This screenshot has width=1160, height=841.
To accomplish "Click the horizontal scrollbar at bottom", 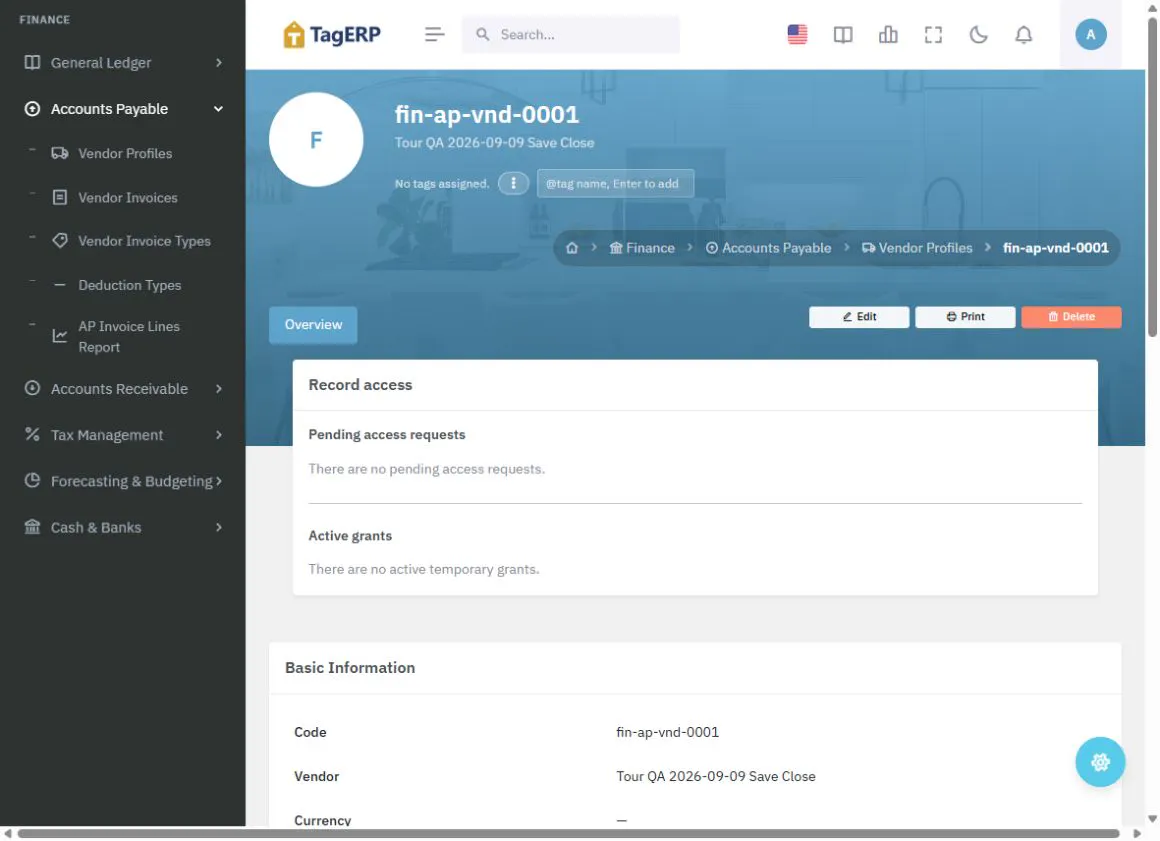I will 567,834.
